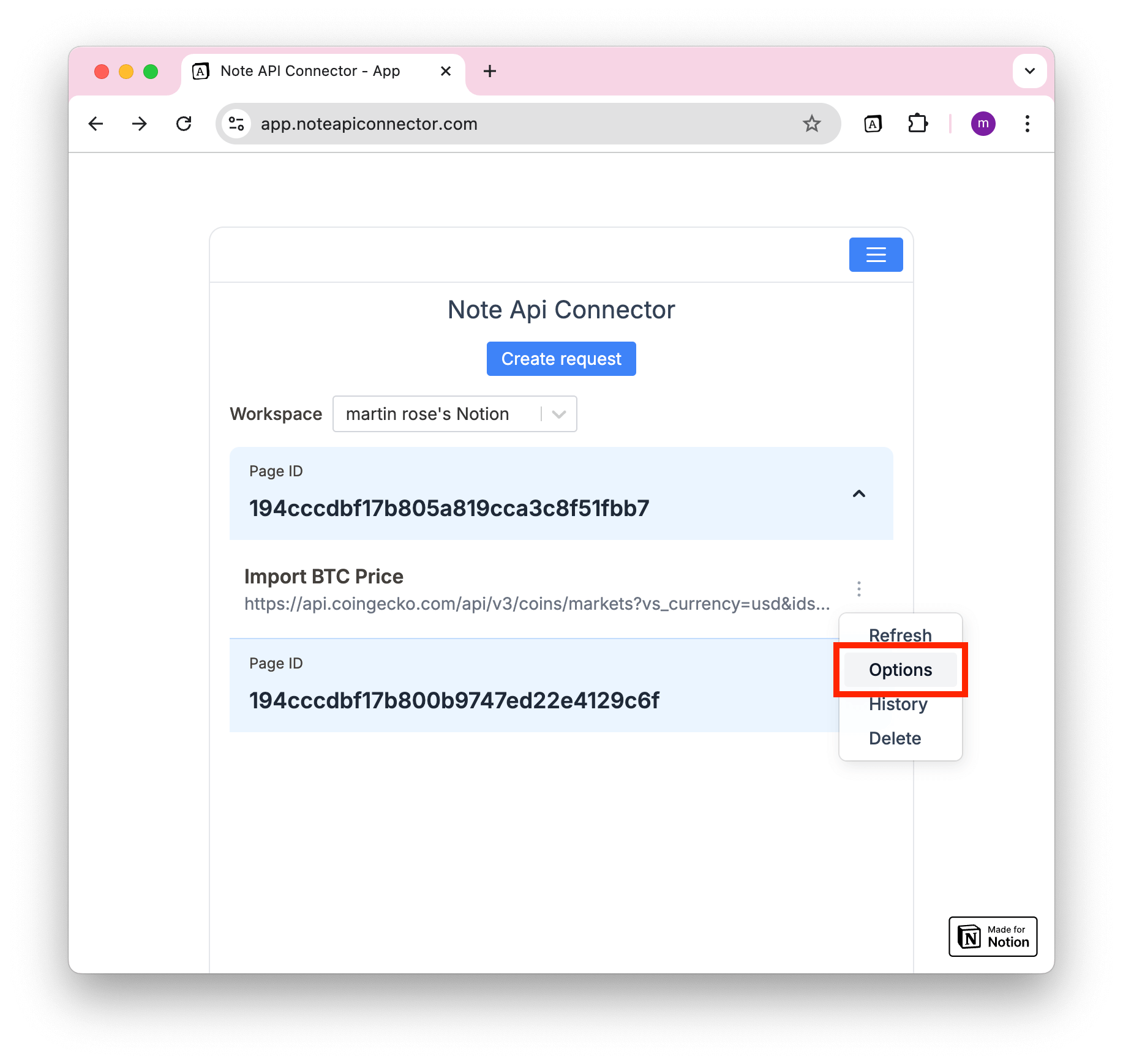Open a new browser tab
This screenshot has height=1064, width=1123.
(x=489, y=71)
